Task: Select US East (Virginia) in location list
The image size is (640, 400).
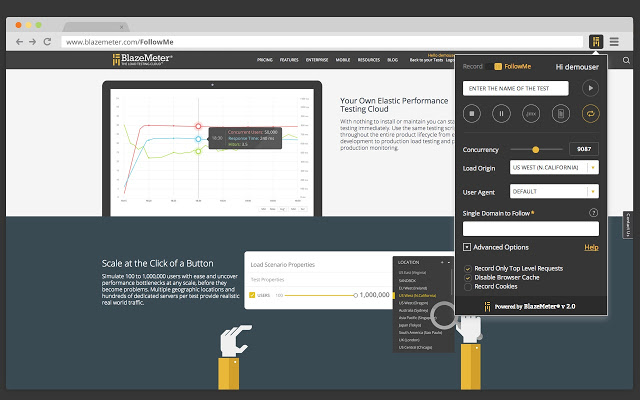Action: [412, 273]
